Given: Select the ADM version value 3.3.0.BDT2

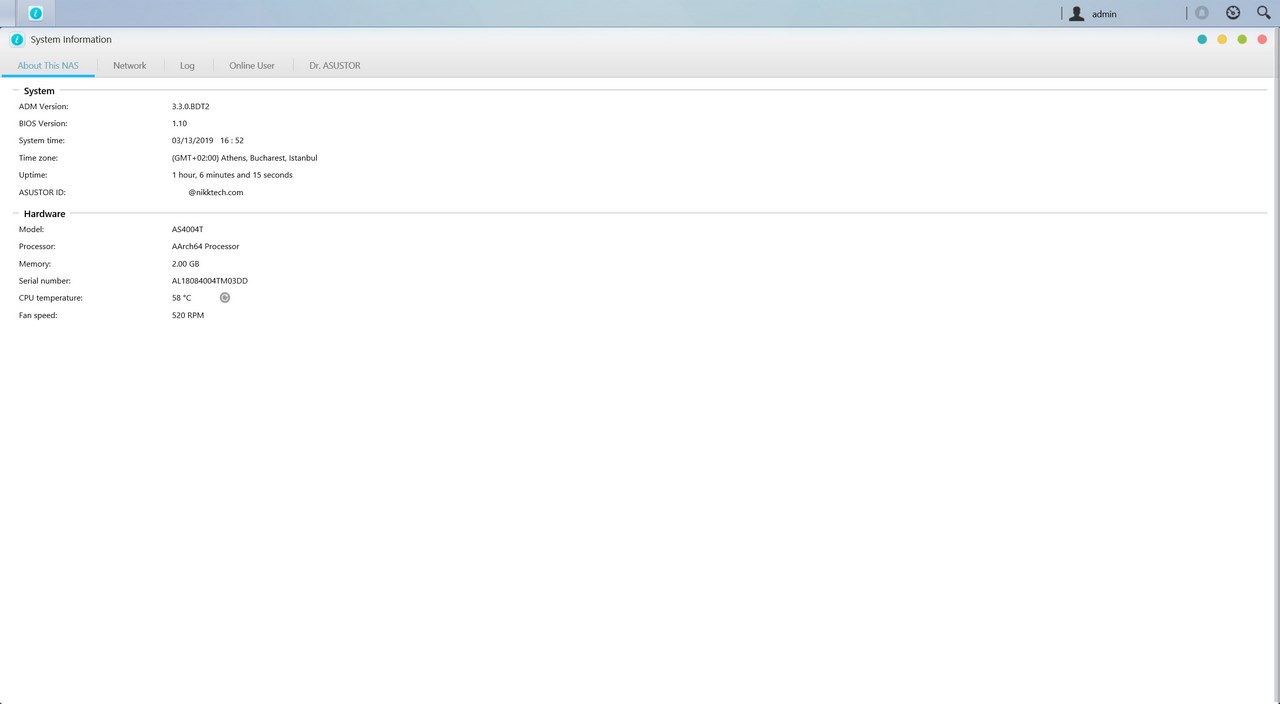Looking at the screenshot, I should 191,106.
